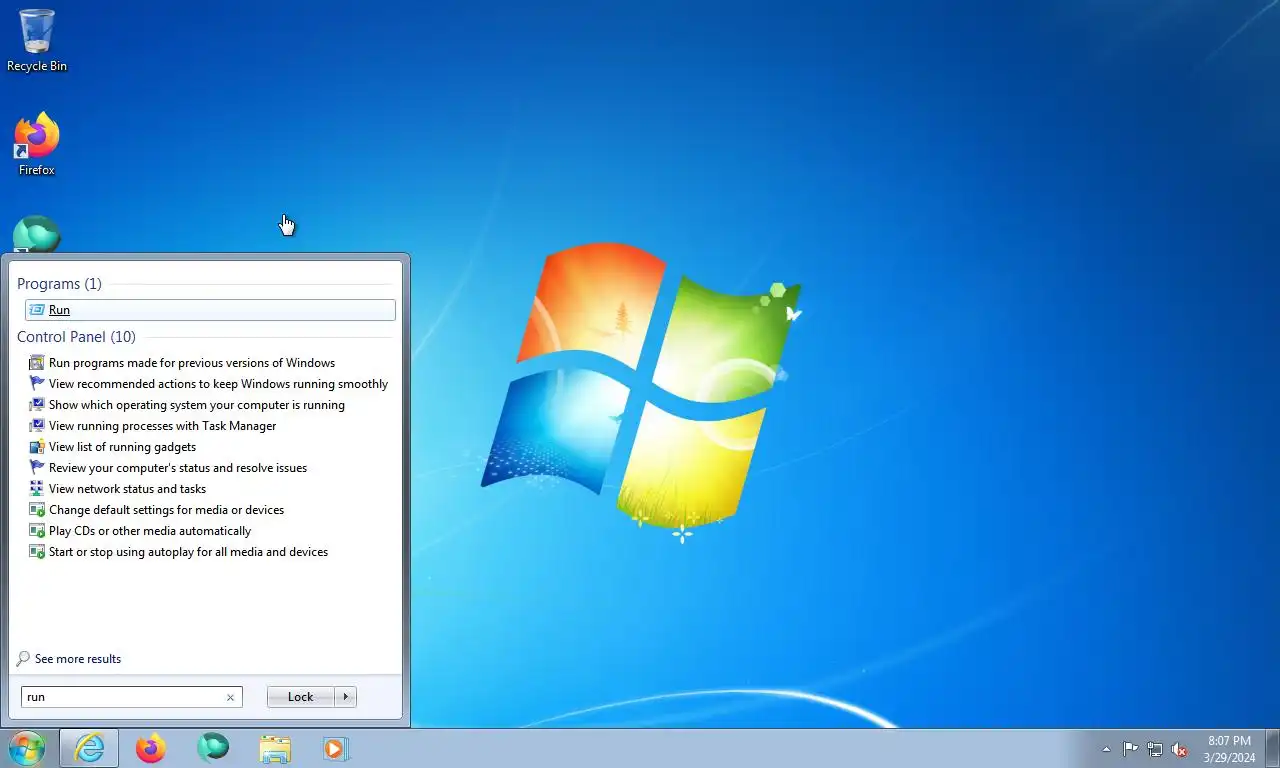This screenshot has height=768, width=1280.
Task: Click the Run result's program icon
Action: coord(37,310)
